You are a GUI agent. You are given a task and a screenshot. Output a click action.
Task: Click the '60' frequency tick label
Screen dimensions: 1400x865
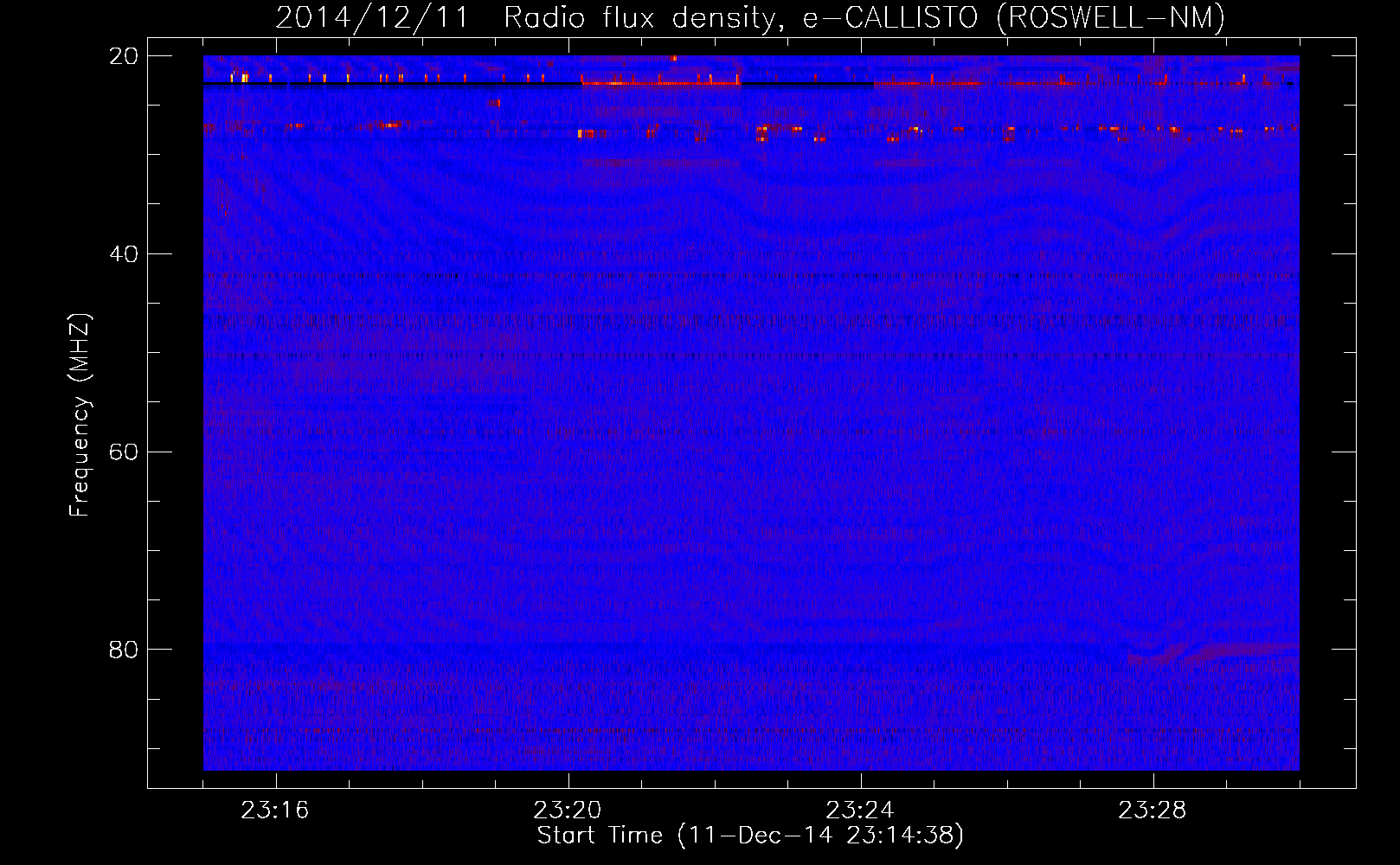tap(124, 452)
